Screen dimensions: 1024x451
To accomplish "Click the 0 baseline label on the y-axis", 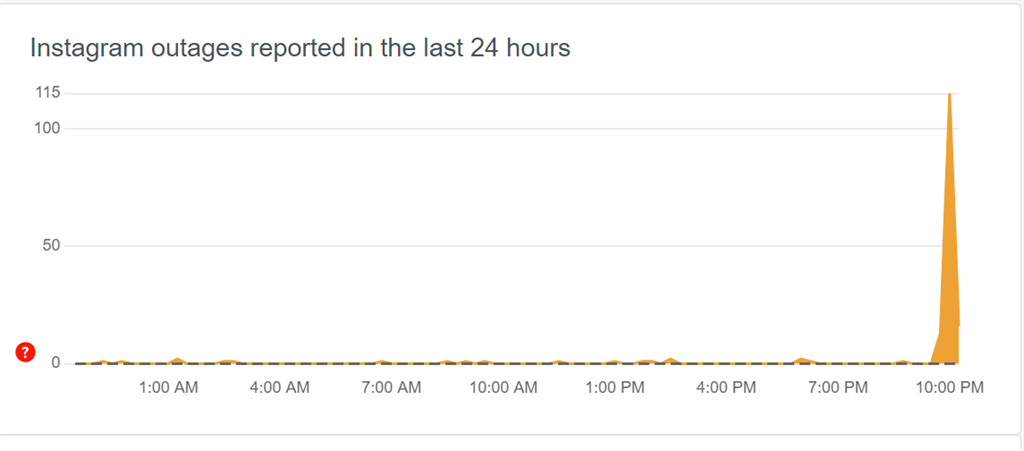I will [x=56, y=363].
